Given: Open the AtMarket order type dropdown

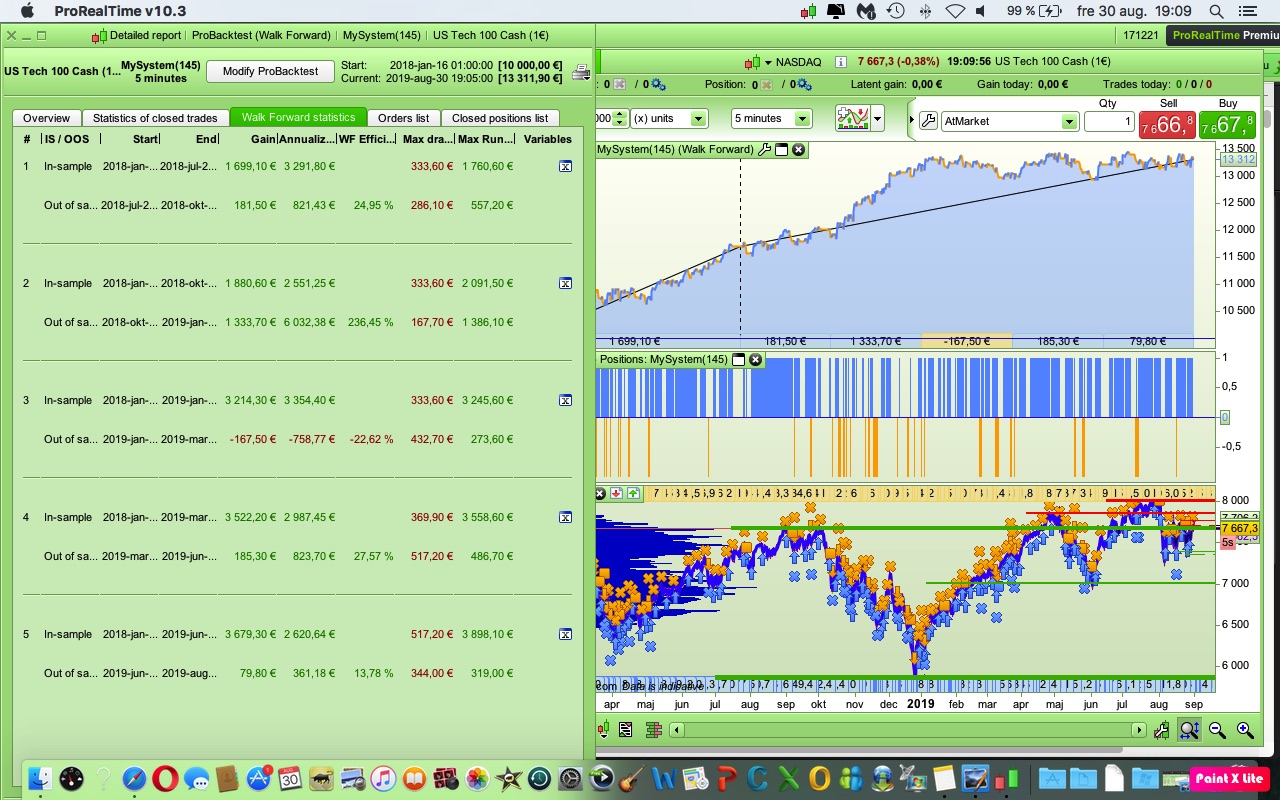Looking at the screenshot, I should [x=1068, y=121].
